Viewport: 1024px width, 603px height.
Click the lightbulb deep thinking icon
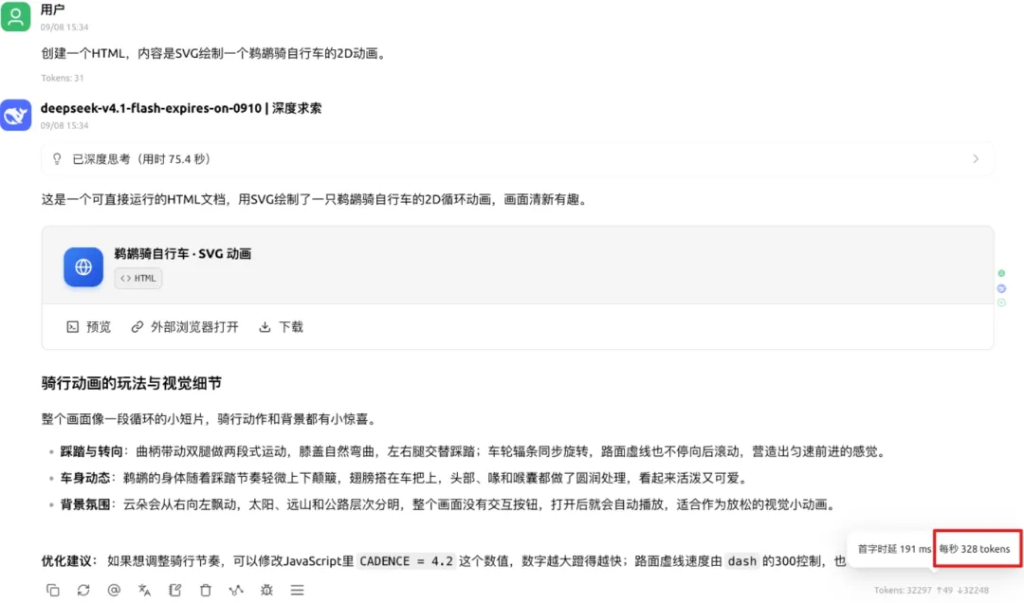pyautogui.click(x=57, y=159)
